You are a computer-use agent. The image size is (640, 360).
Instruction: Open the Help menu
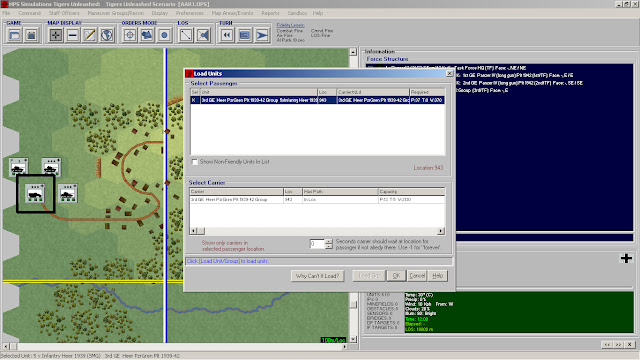point(318,13)
